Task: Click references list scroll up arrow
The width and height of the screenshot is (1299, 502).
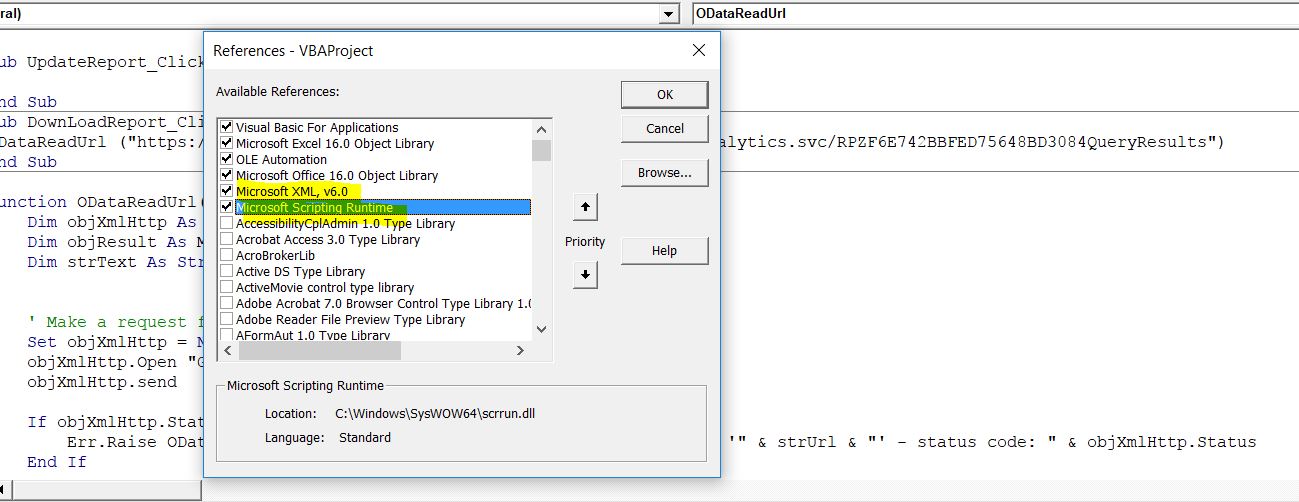Action: 542,129
